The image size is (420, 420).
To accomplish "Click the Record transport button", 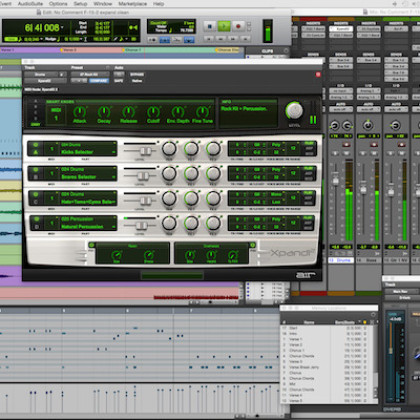I will pyautogui.click(x=238, y=26).
